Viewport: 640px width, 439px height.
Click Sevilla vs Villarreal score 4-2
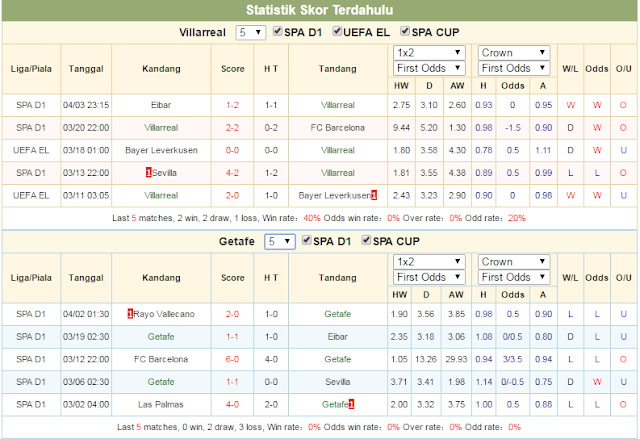pos(232,173)
